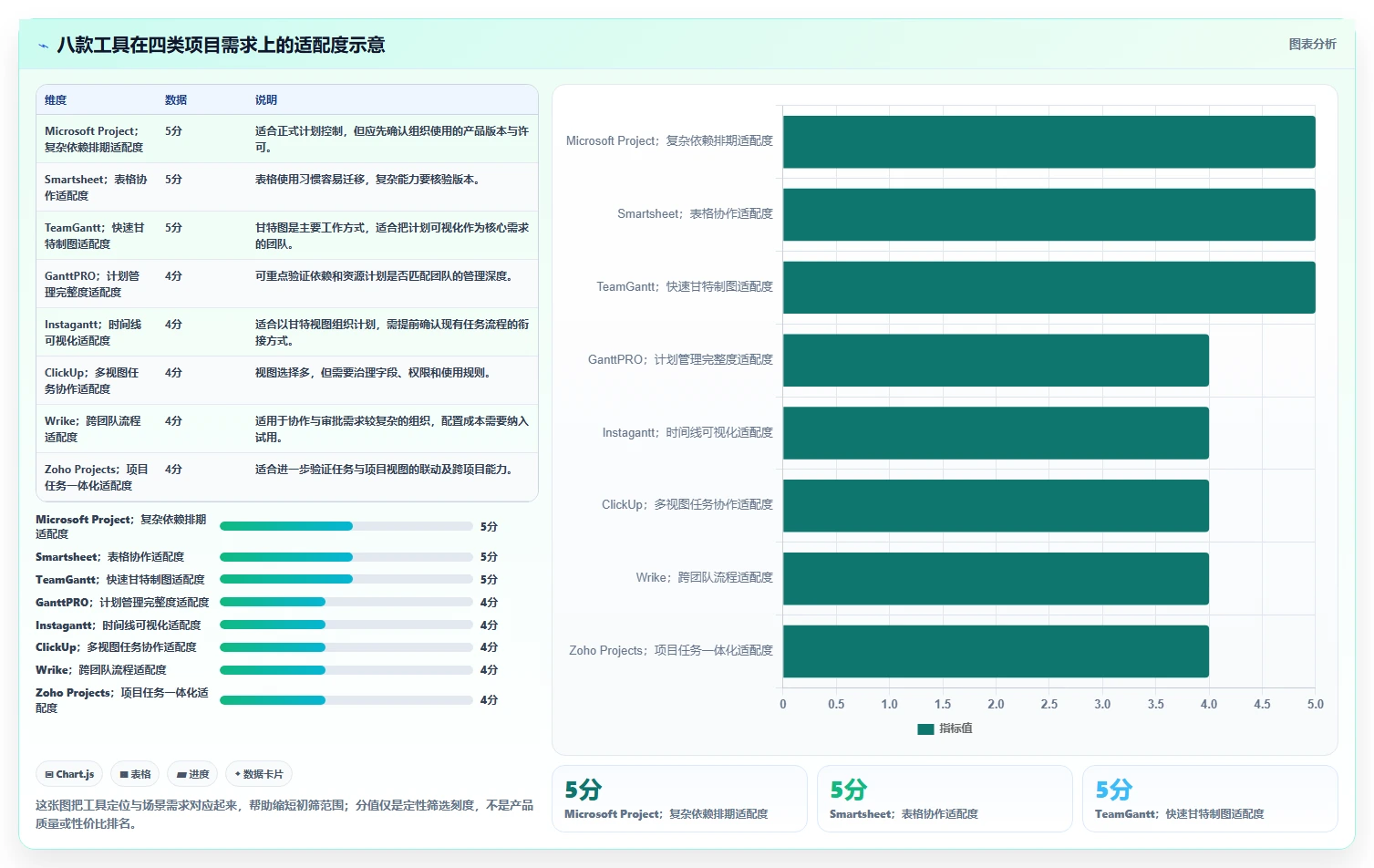Click the icon inside the 数据卡片 chip
The width and height of the screenshot is (1374, 868).
pos(238,774)
